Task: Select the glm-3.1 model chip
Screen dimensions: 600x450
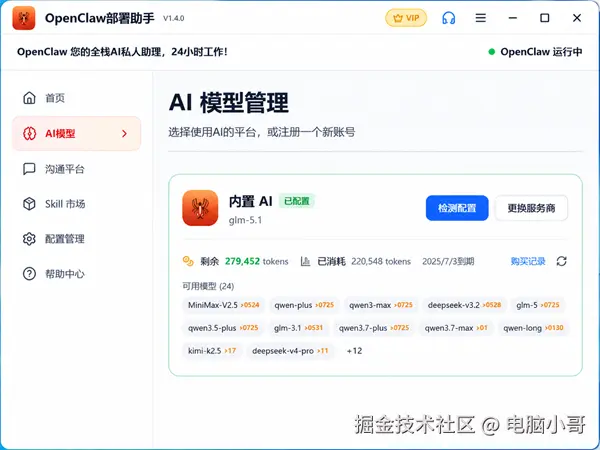Action: click(298, 328)
